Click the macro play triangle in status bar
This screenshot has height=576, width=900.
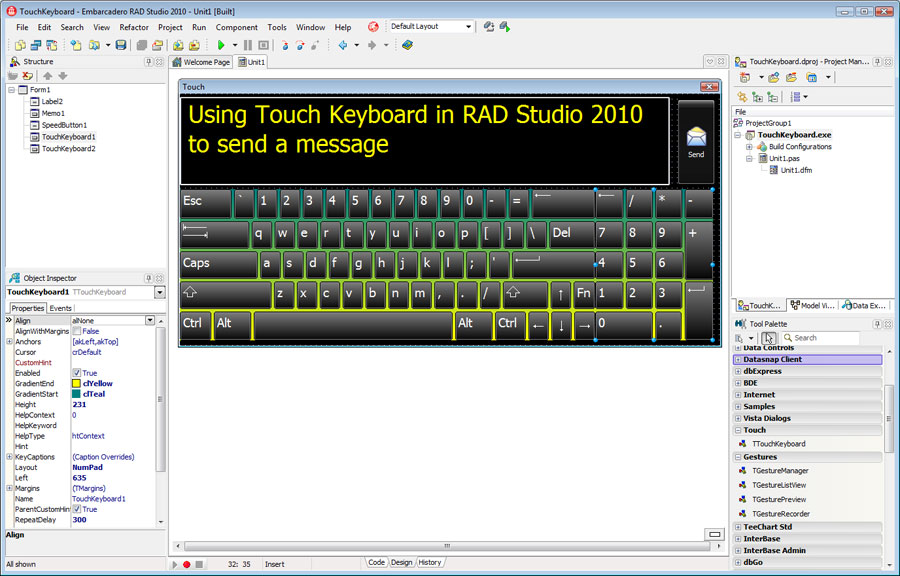(x=175, y=565)
